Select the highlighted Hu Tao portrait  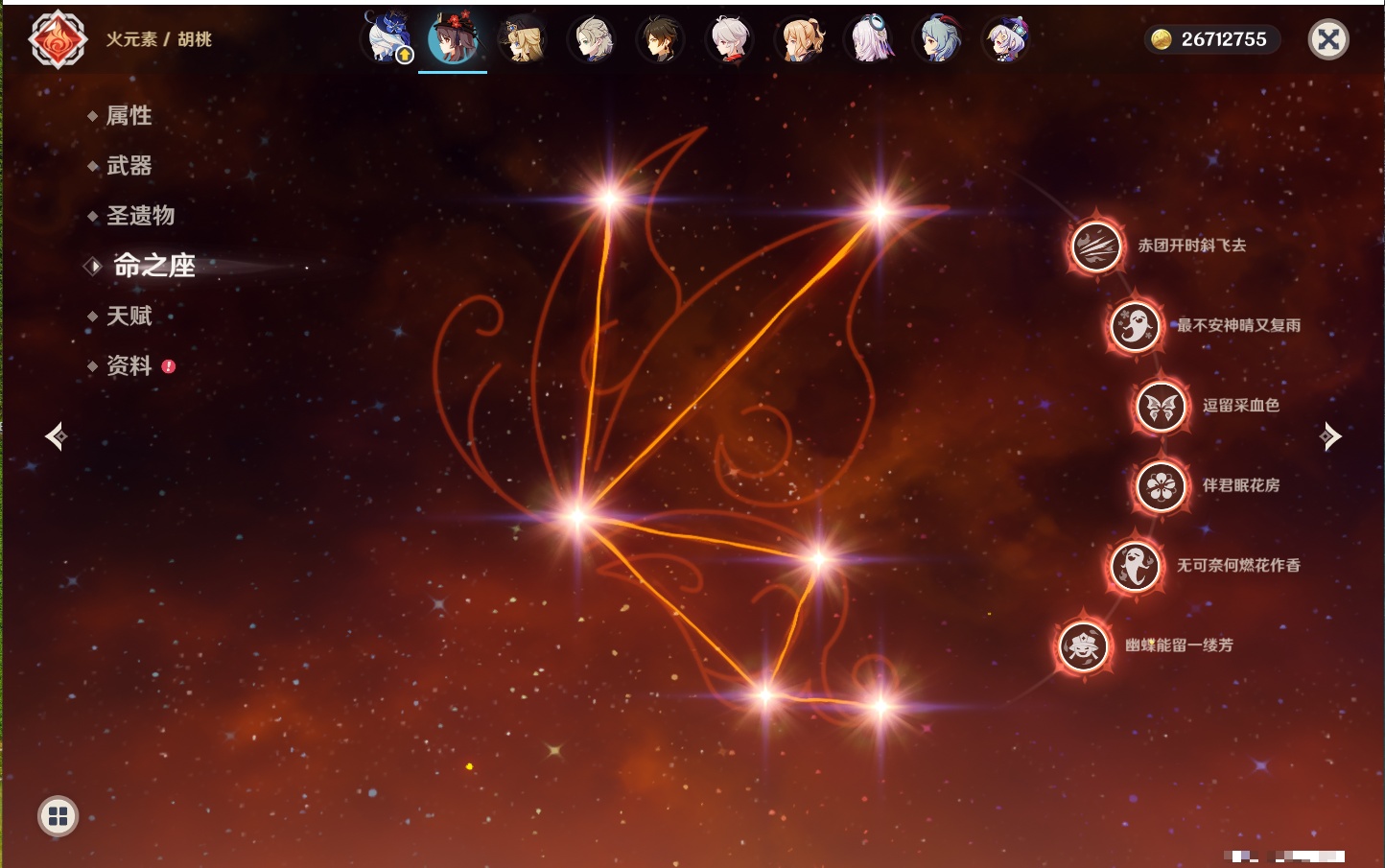453,38
